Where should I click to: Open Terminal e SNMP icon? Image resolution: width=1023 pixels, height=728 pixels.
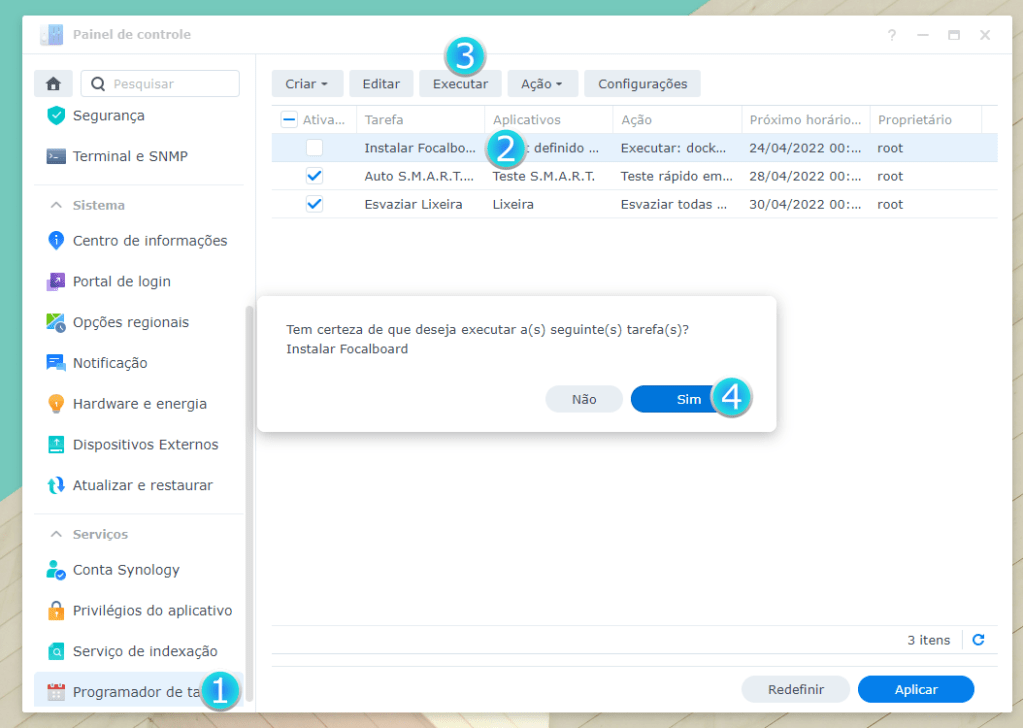click(56, 156)
